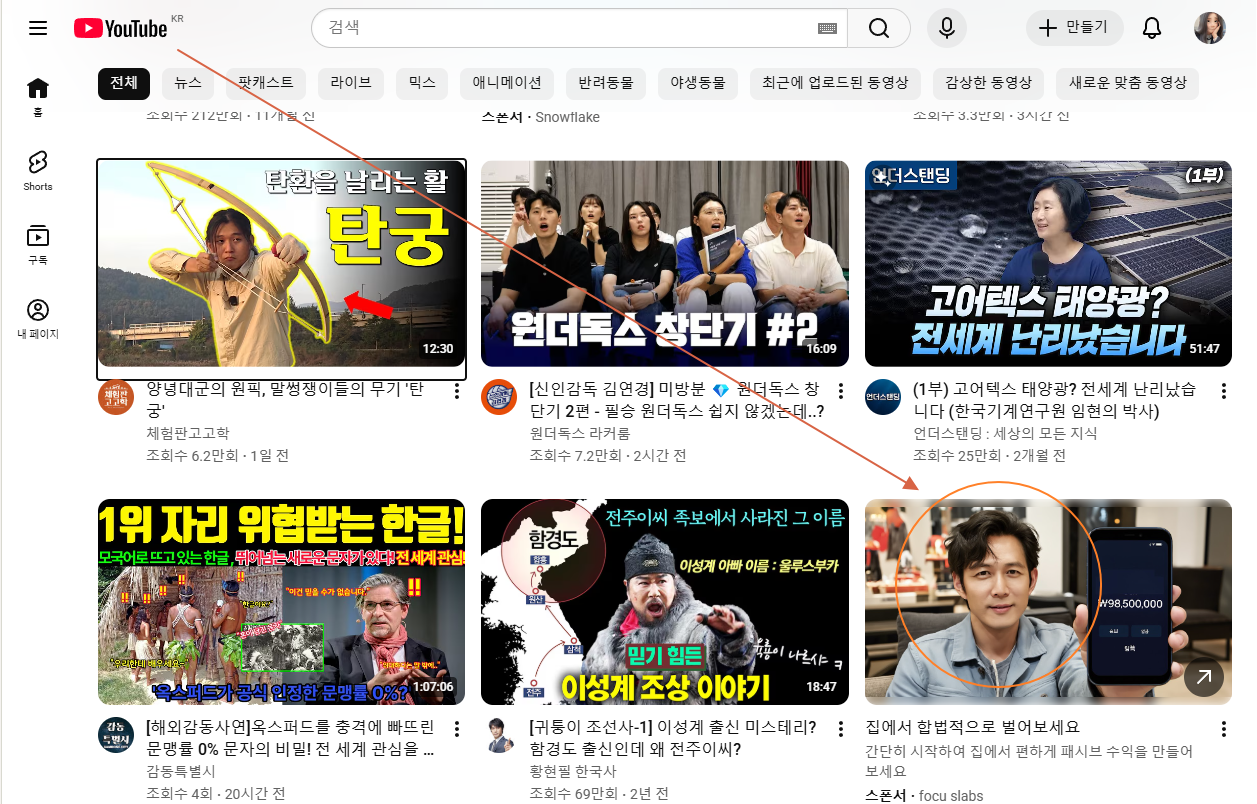This screenshot has height=804, width=1257.
Task: Open the on-screen keyboard icon in search box
Action: 827,28
